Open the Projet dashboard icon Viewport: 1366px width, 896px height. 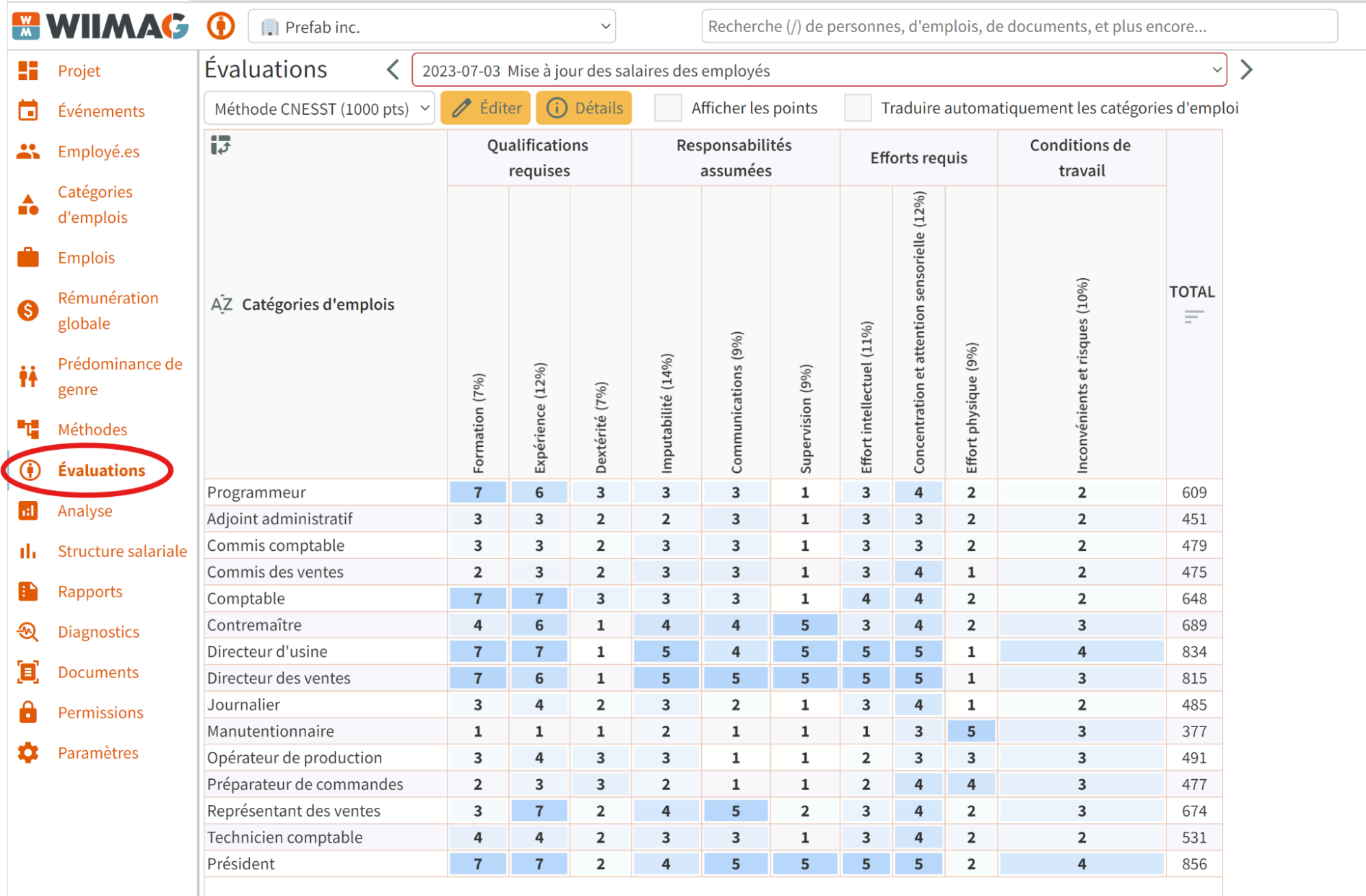28,70
